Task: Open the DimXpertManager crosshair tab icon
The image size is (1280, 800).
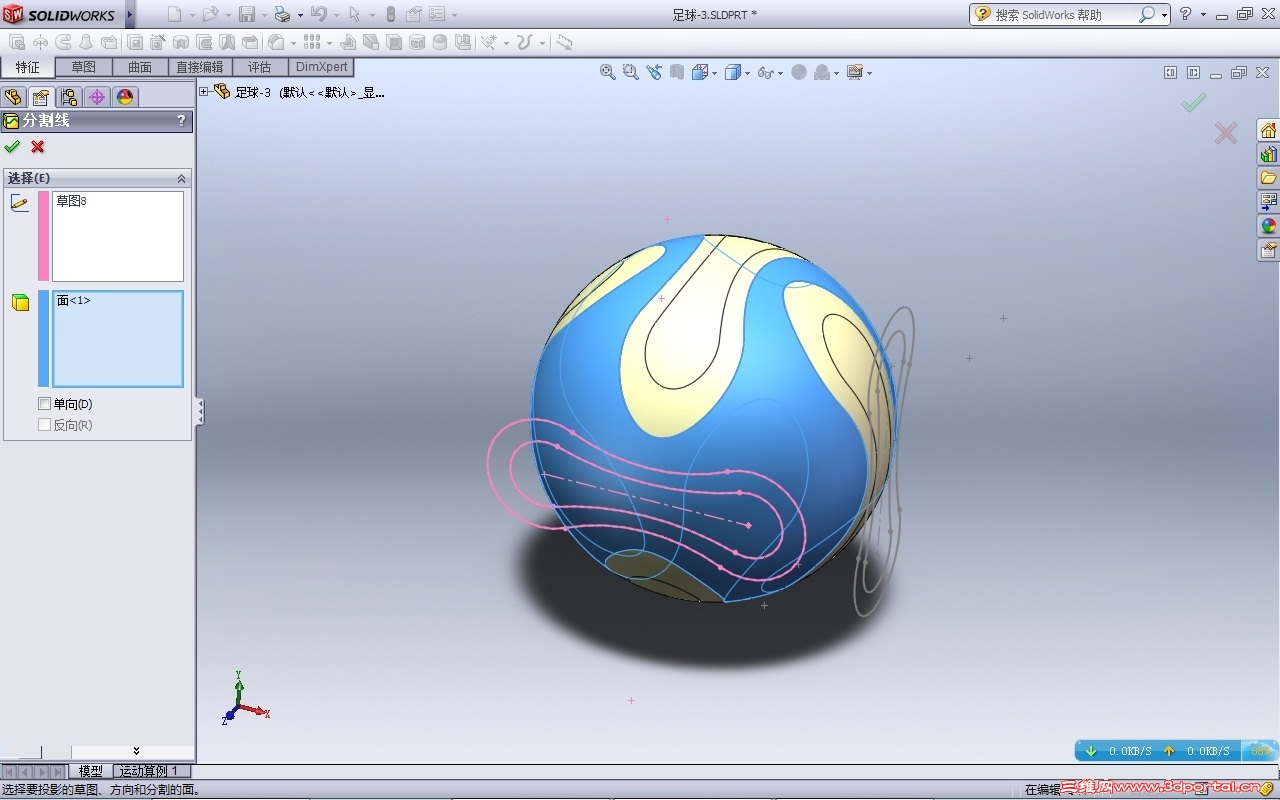Action: click(96, 97)
